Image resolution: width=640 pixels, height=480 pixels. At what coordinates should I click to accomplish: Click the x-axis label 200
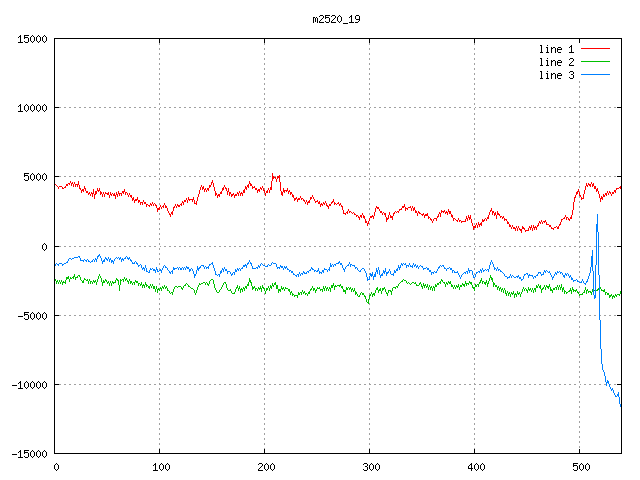coord(266,467)
